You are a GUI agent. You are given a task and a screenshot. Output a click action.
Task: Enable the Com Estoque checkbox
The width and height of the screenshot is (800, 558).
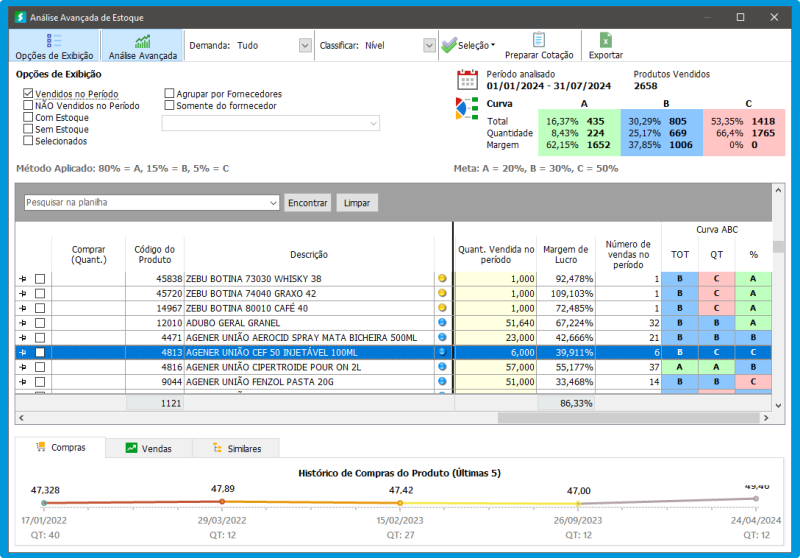tap(28, 117)
